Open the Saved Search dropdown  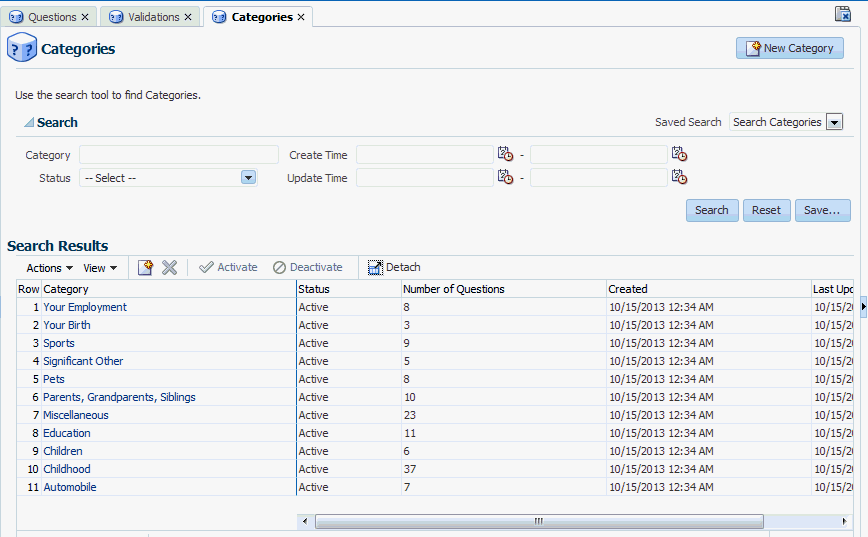(834, 122)
